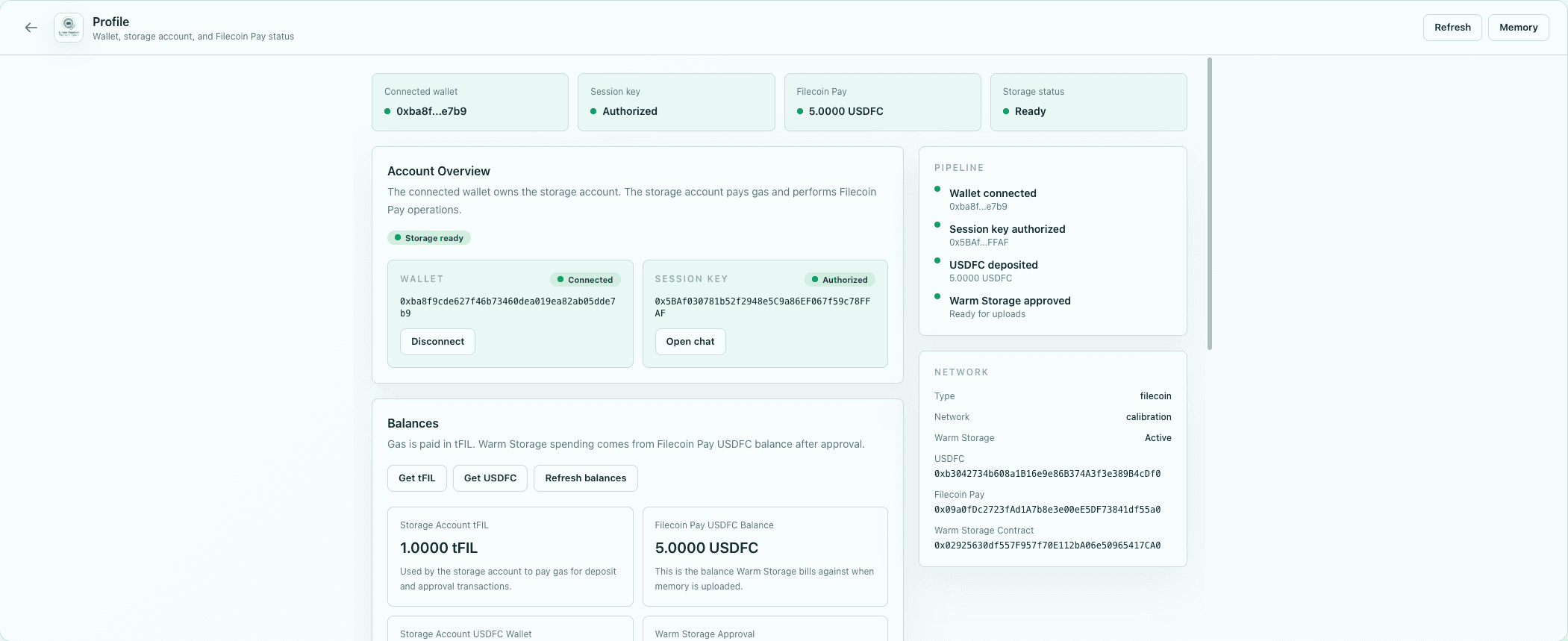Click the 1.0000 tFIL balance value
Viewport: 1568px width, 641px height.
(x=439, y=548)
